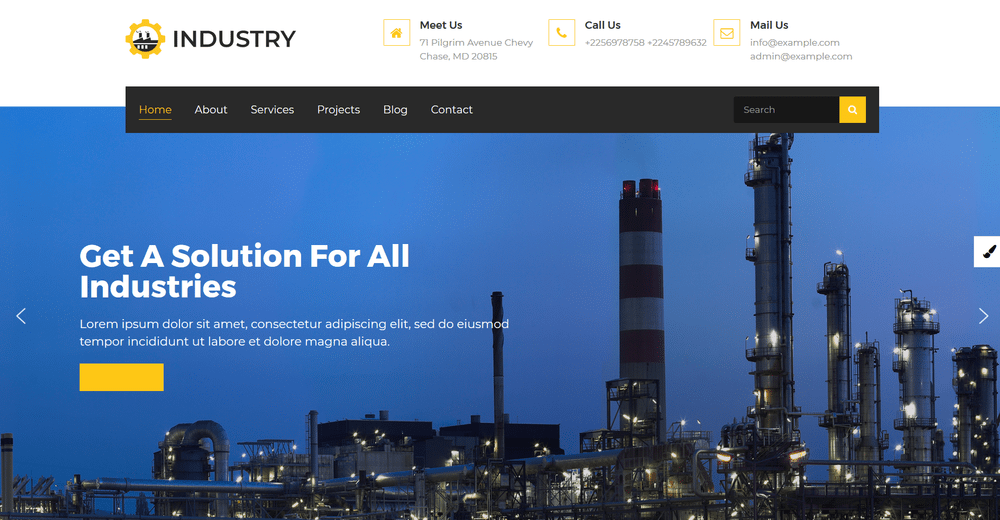Click the phone icon beside Call Us
The height and width of the screenshot is (520, 1000).
(561, 33)
